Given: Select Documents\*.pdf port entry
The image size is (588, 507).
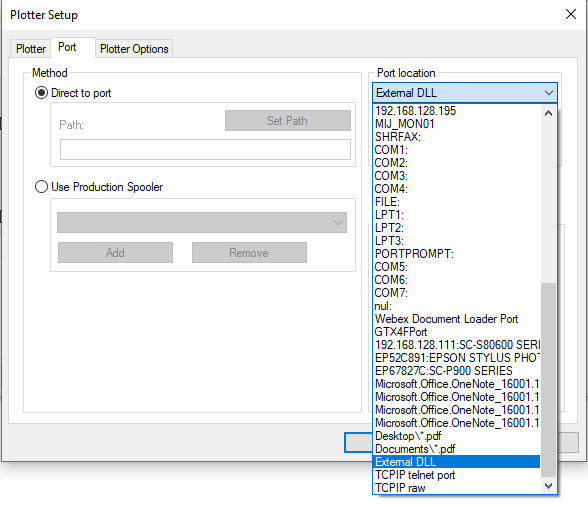Looking at the screenshot, I should [456, 449].
